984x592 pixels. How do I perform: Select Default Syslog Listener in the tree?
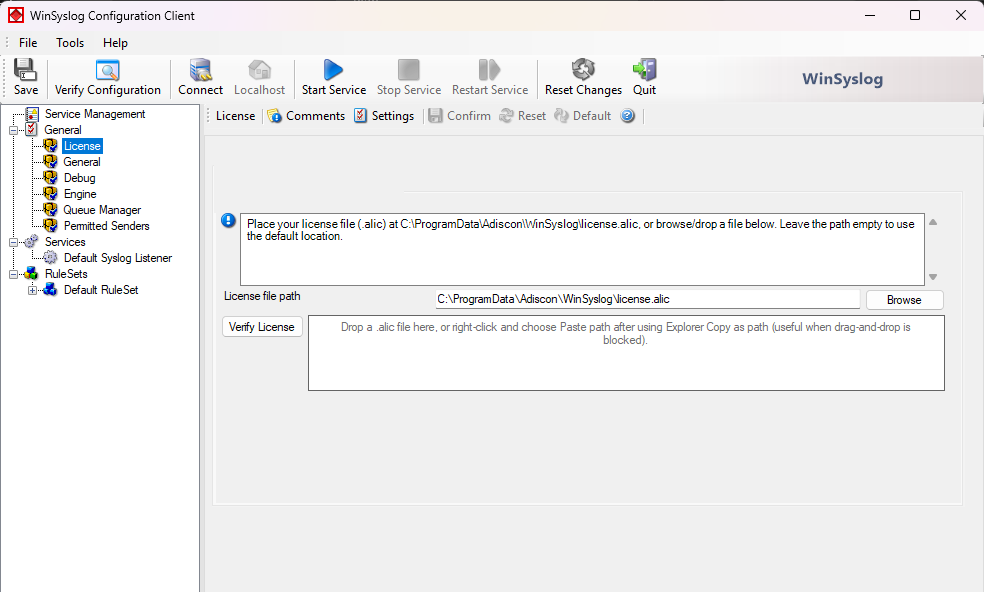[x=117, y=258]
